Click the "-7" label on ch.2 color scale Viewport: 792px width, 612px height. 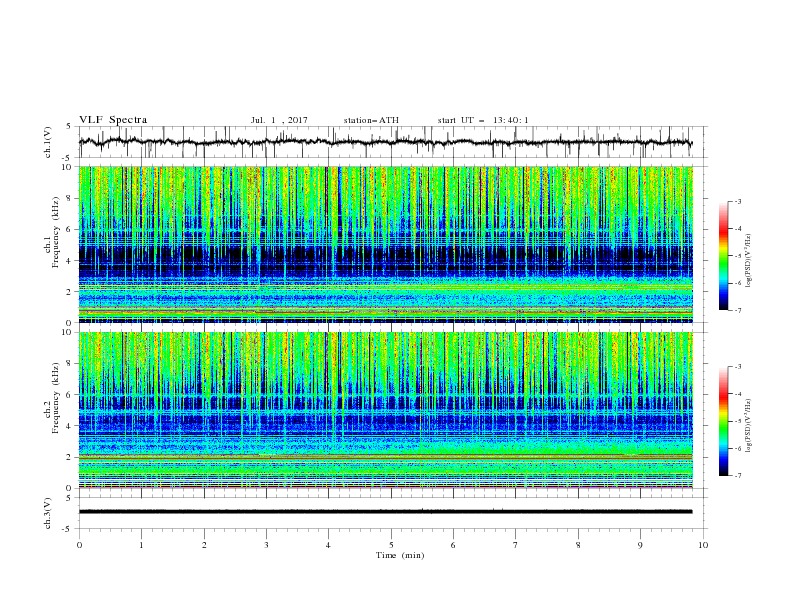(x=738, y=476)
